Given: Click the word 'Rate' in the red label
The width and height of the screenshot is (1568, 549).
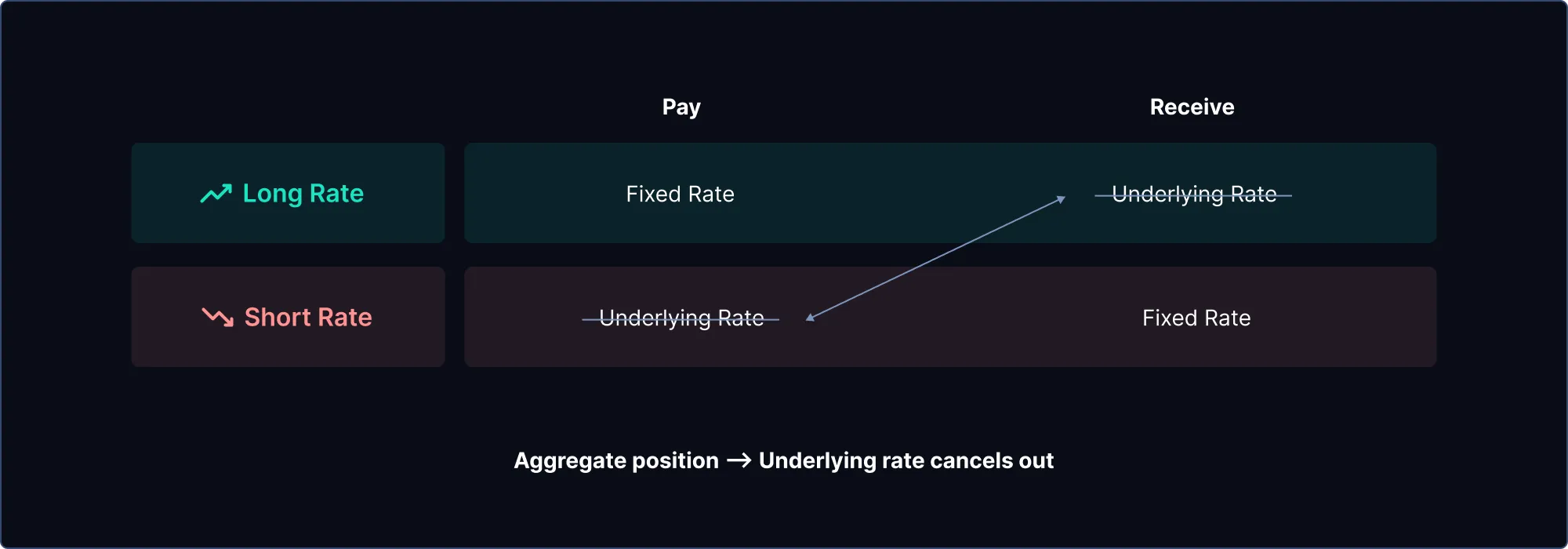Looking at the screenshot, I should [345, 318].
